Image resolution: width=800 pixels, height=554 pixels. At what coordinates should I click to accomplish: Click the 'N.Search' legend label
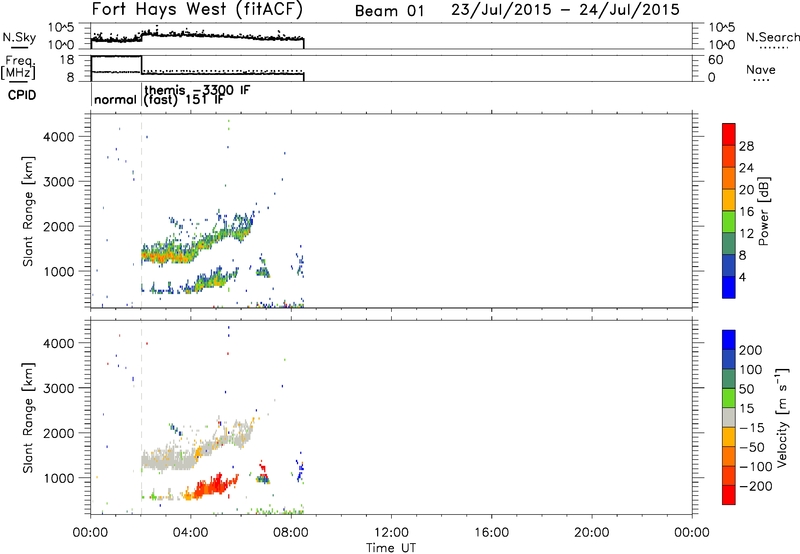tap(772, 37)
